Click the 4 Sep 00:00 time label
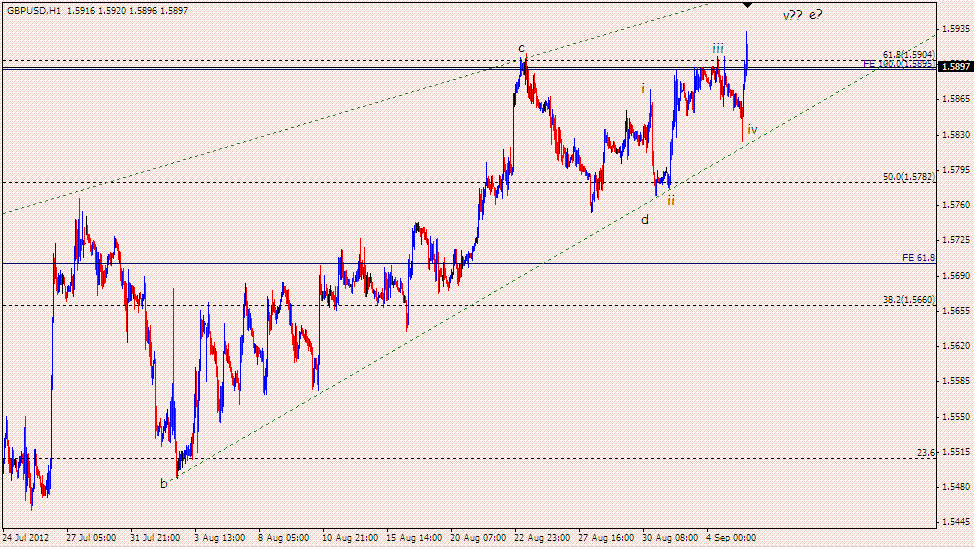The width and height of the screenshot is (974, 547). 730,538
